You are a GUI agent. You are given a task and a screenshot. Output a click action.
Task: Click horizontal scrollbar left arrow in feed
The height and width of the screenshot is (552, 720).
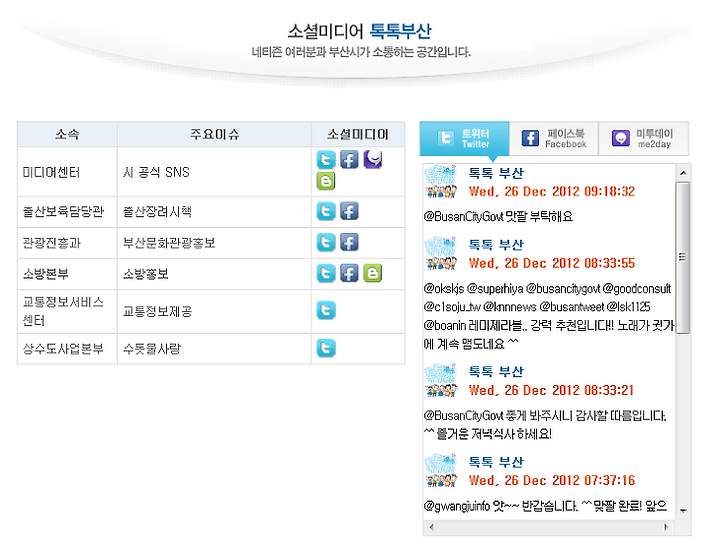(x=431, y=527)
